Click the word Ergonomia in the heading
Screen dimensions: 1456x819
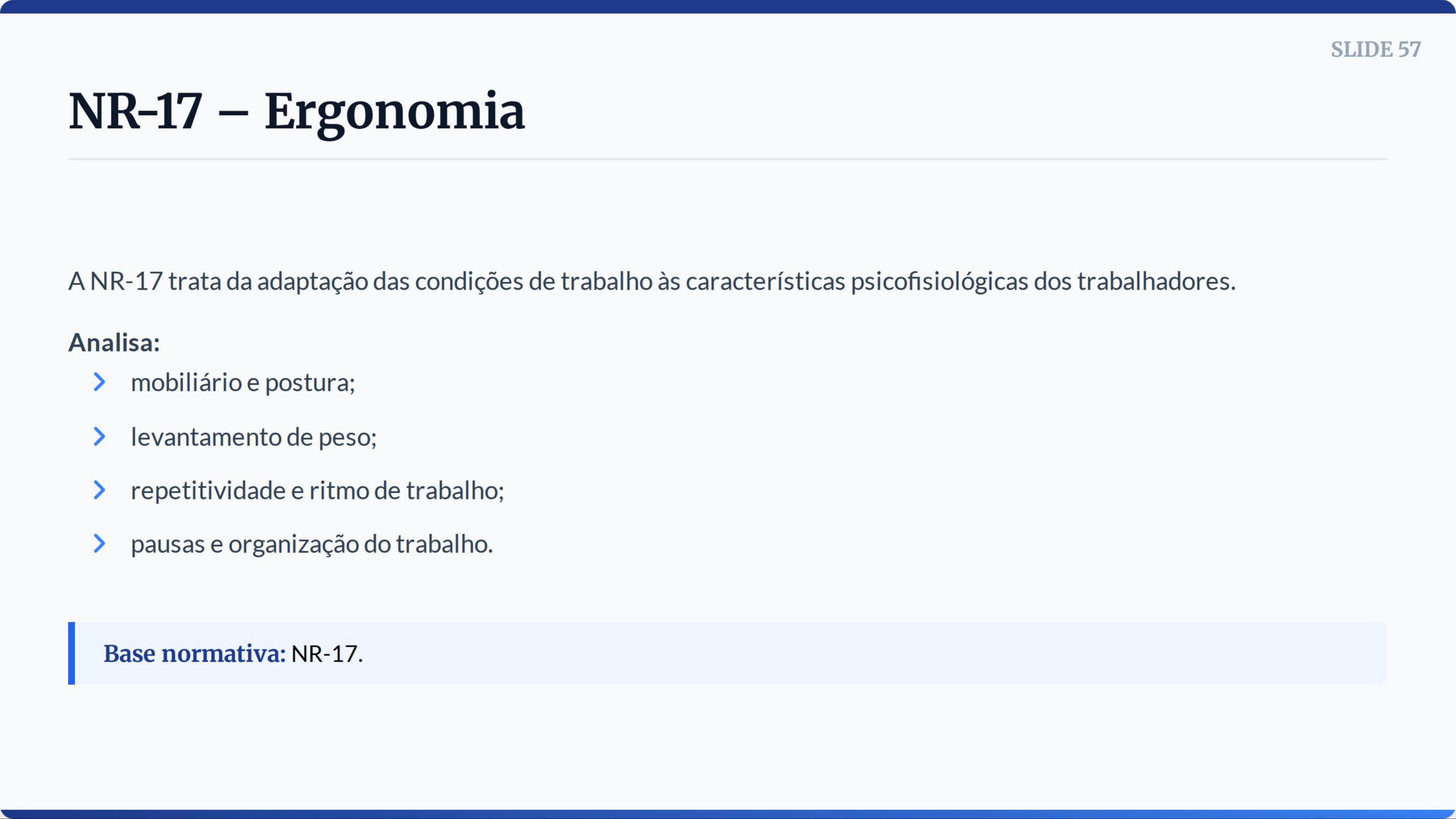[x=395, y=113]
